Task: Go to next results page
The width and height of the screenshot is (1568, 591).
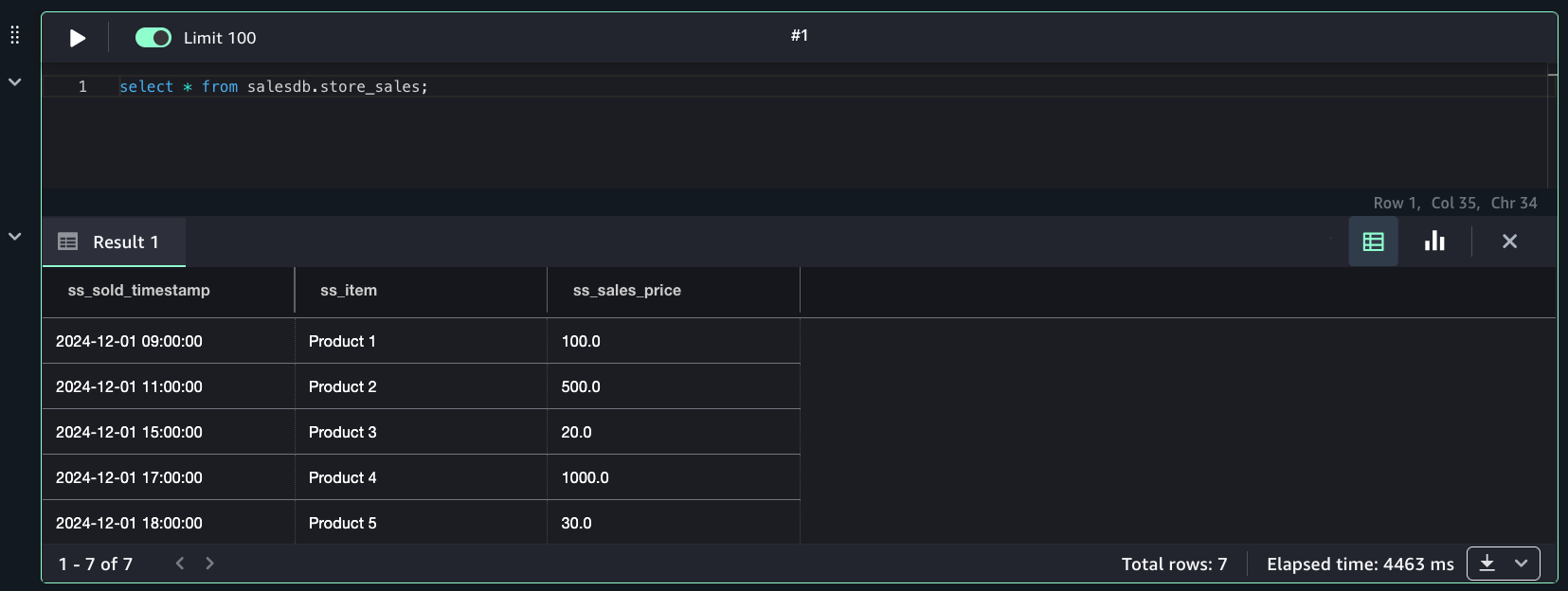Action: (209, 564)
